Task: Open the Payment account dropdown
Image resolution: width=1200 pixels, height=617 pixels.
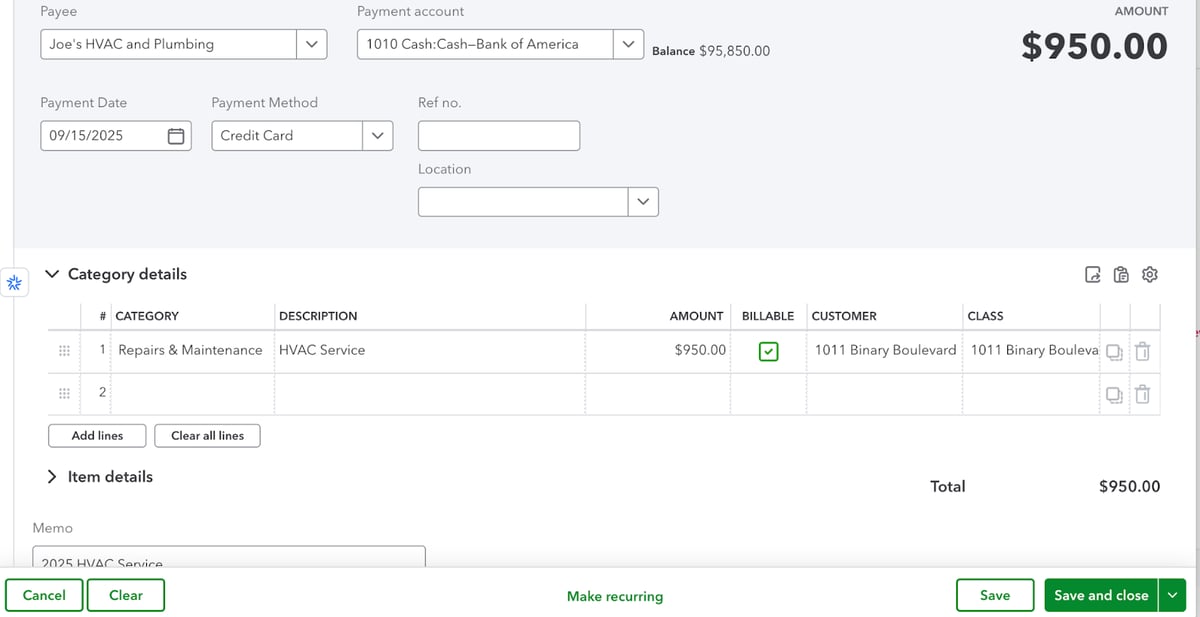Action: click(628, 44)
